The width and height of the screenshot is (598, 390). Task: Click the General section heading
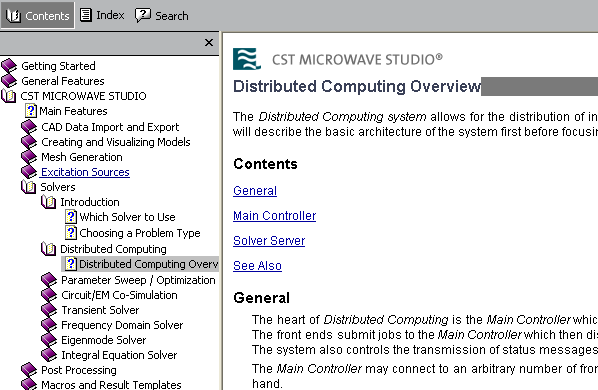point(262,298)
